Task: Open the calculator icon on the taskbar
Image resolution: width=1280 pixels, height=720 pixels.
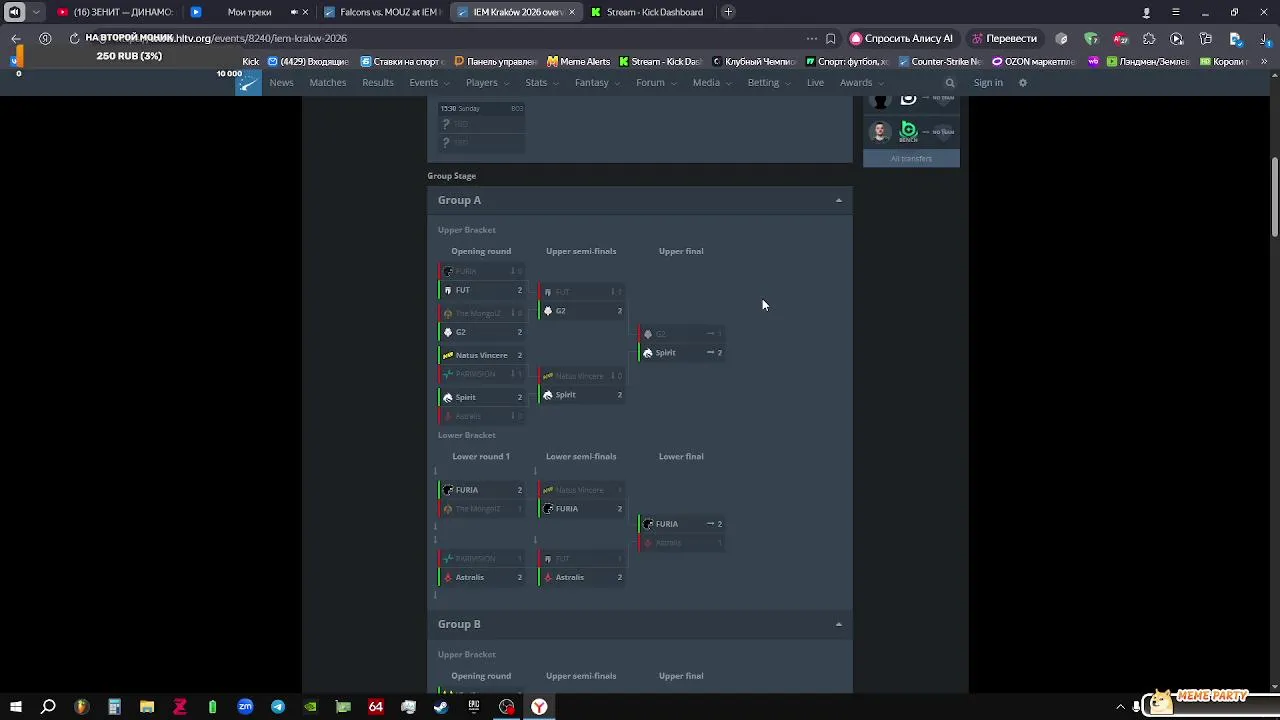Action: coord(114,707)
